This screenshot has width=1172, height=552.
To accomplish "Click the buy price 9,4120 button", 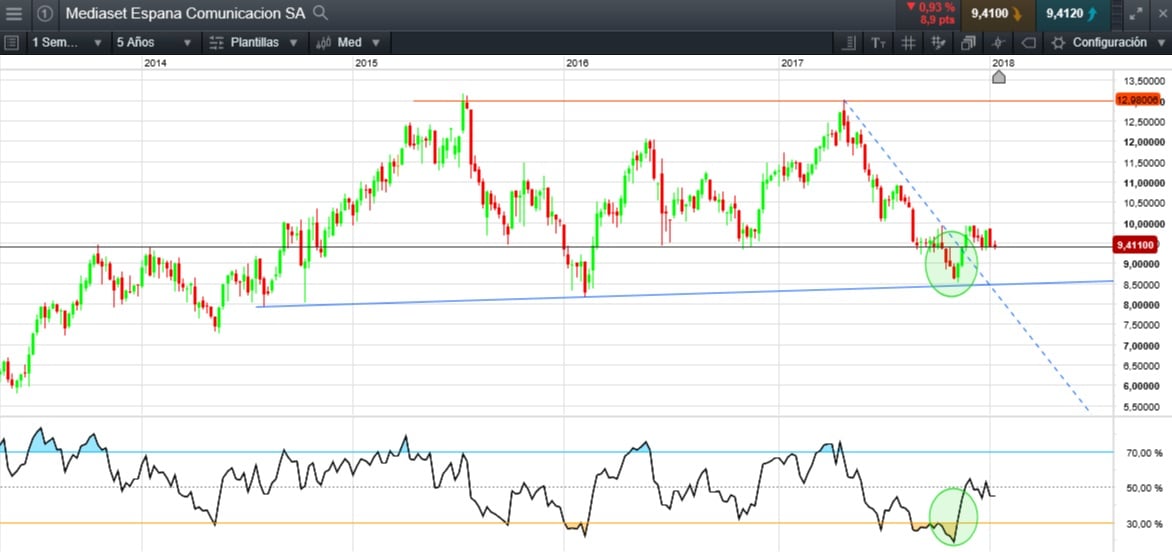I will (x=1069, y=14).
